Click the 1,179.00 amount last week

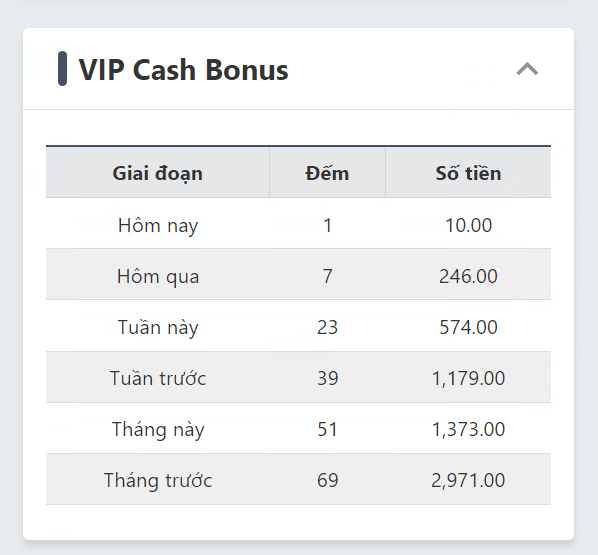click(x=468, y=378)
